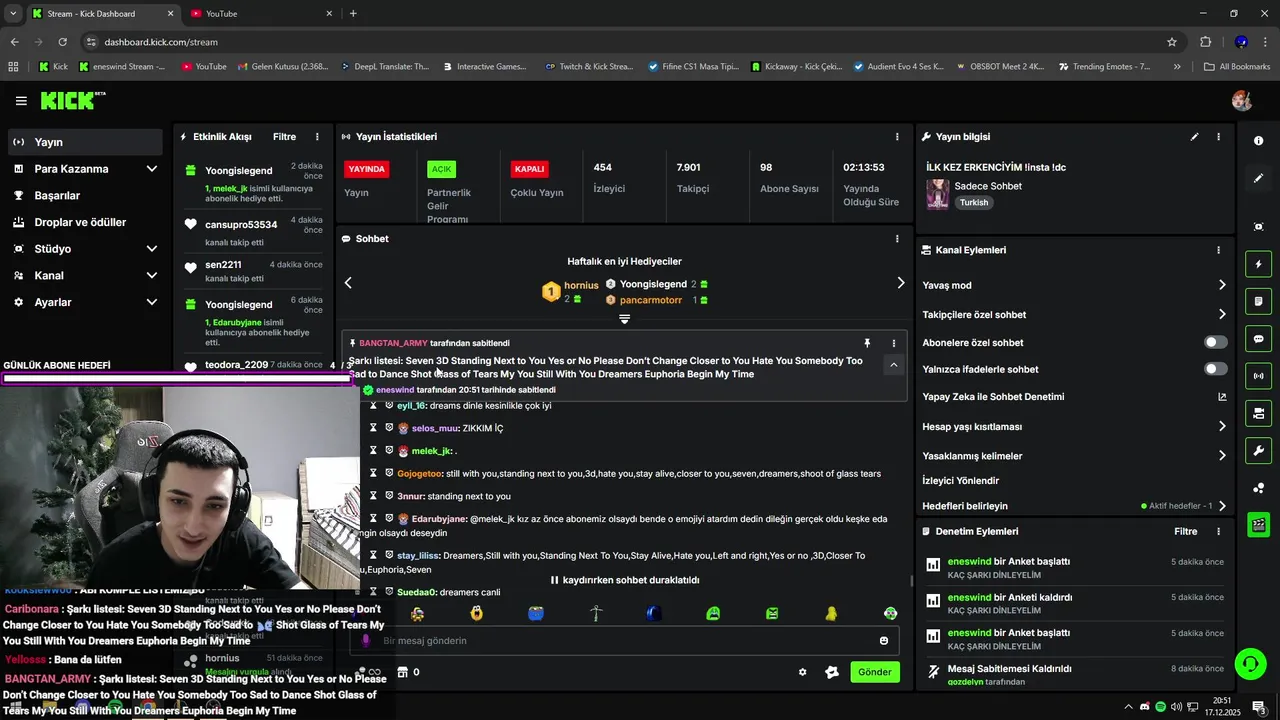Unpin the pinned chat message

[867, 343]
